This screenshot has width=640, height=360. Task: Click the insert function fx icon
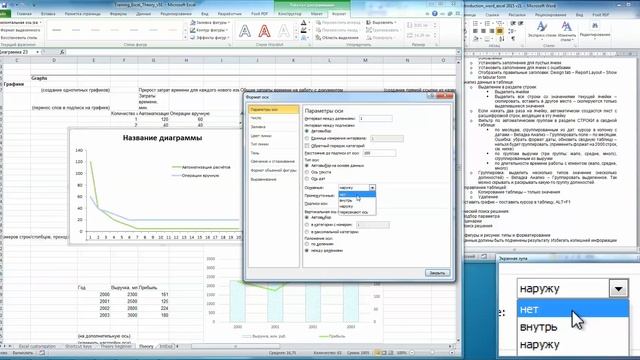coord(62,52)
